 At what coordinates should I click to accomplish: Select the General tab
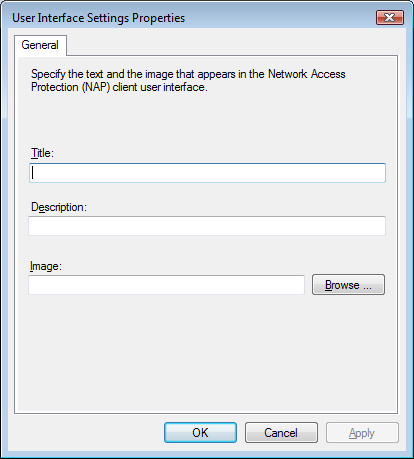tap(40, 45)
